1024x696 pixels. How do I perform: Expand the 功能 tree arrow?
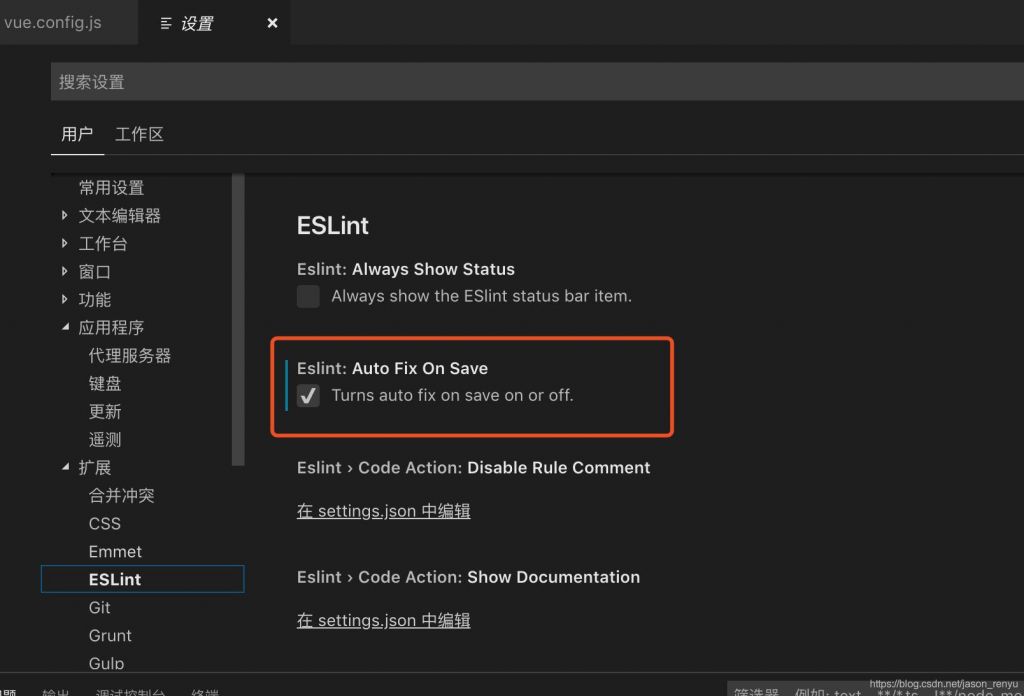[64, 299]
